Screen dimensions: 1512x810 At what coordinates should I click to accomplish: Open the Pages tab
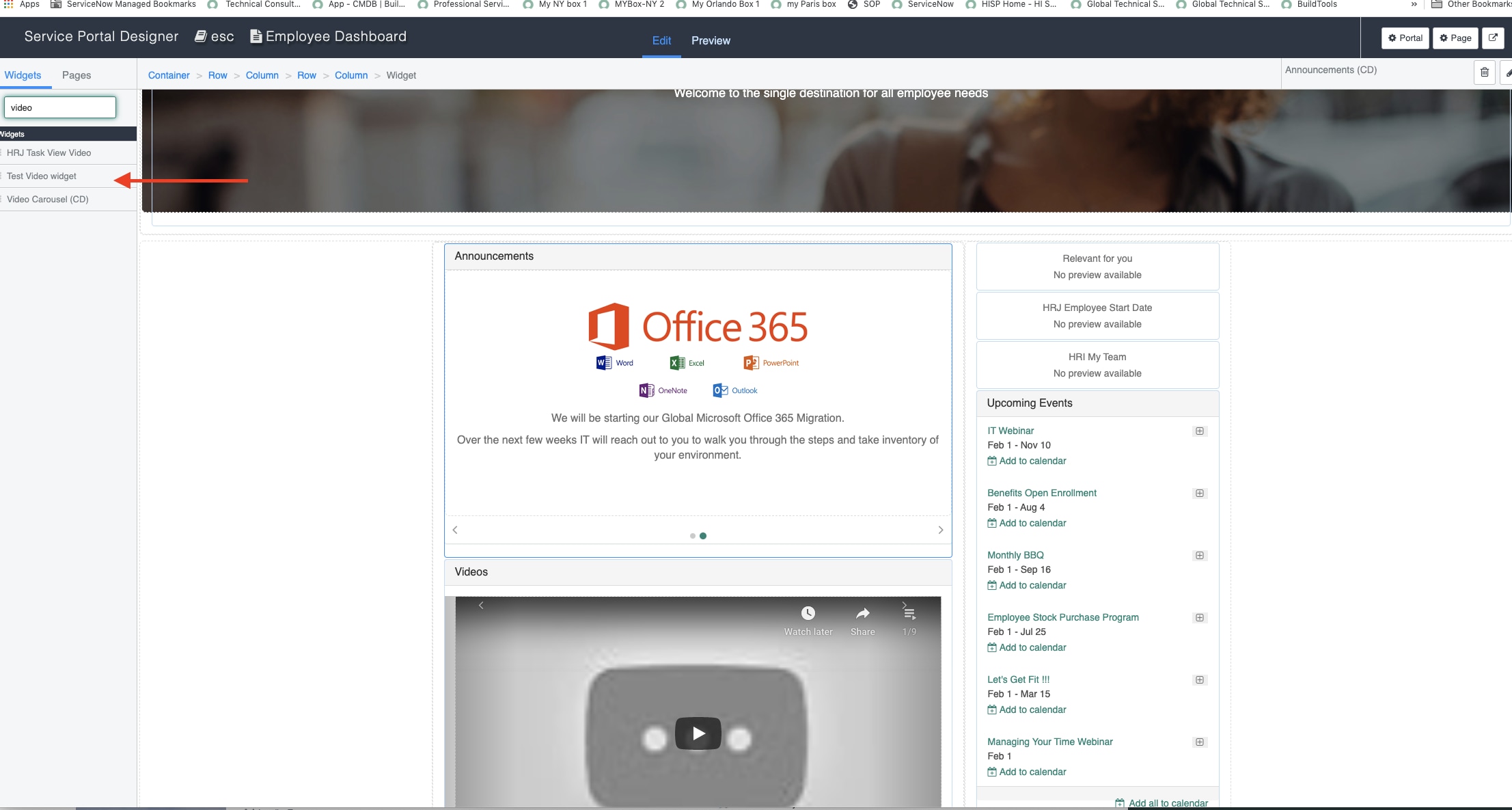pos(77,75)
